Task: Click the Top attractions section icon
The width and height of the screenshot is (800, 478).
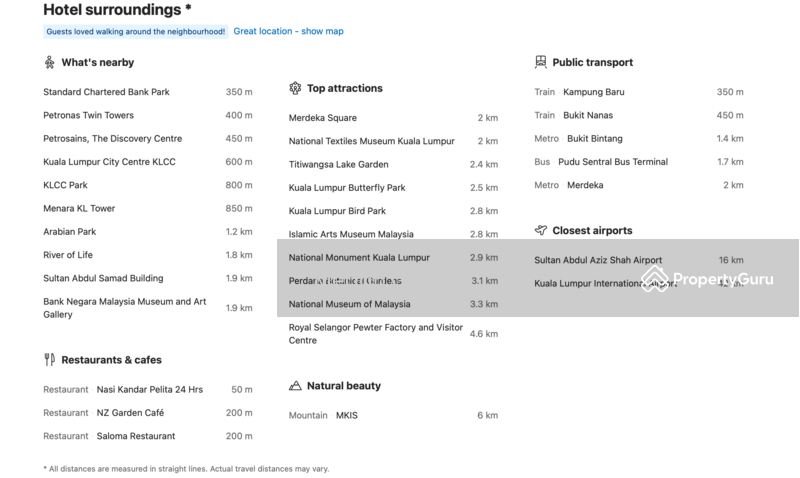Action: 295,88
